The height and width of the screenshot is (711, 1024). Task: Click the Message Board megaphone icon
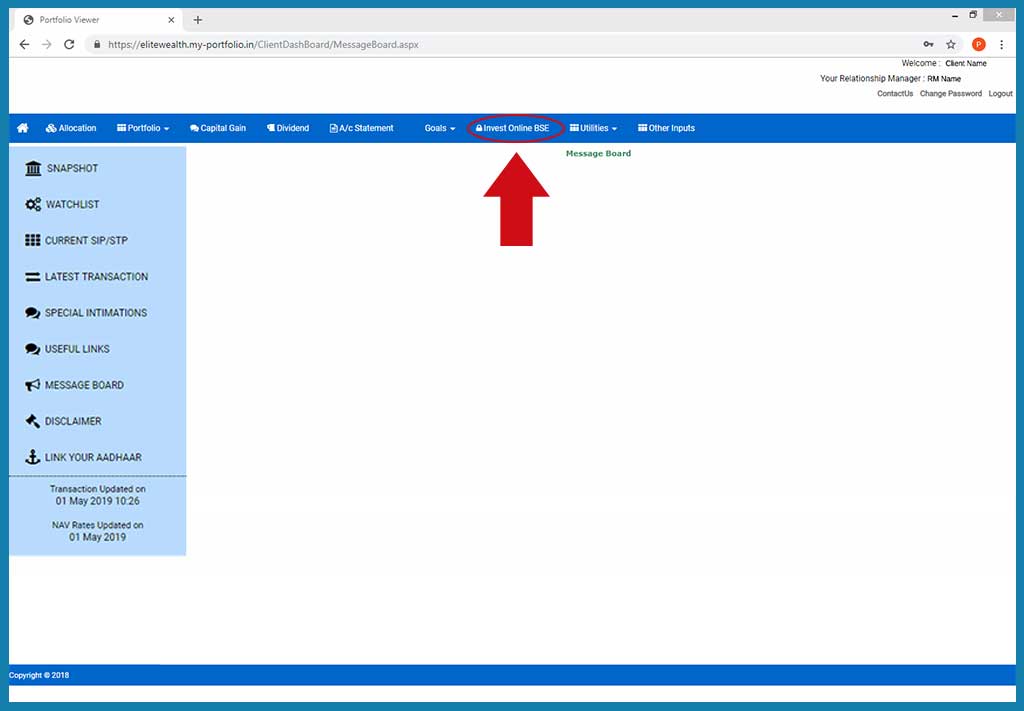click(33, 385)
